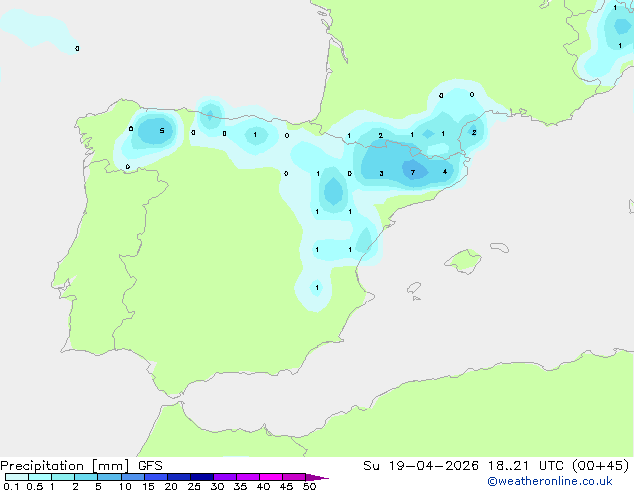Click legend tick label '35'

pos(240,486)
